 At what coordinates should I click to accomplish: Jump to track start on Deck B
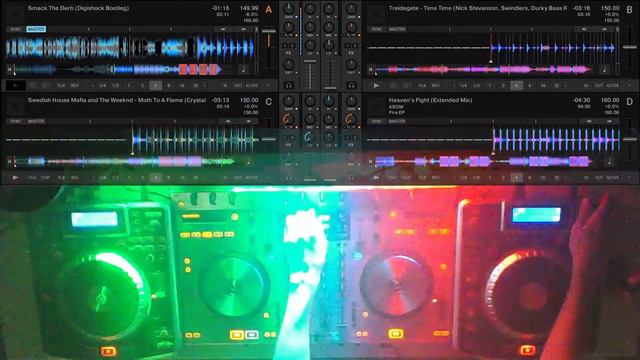371,70
